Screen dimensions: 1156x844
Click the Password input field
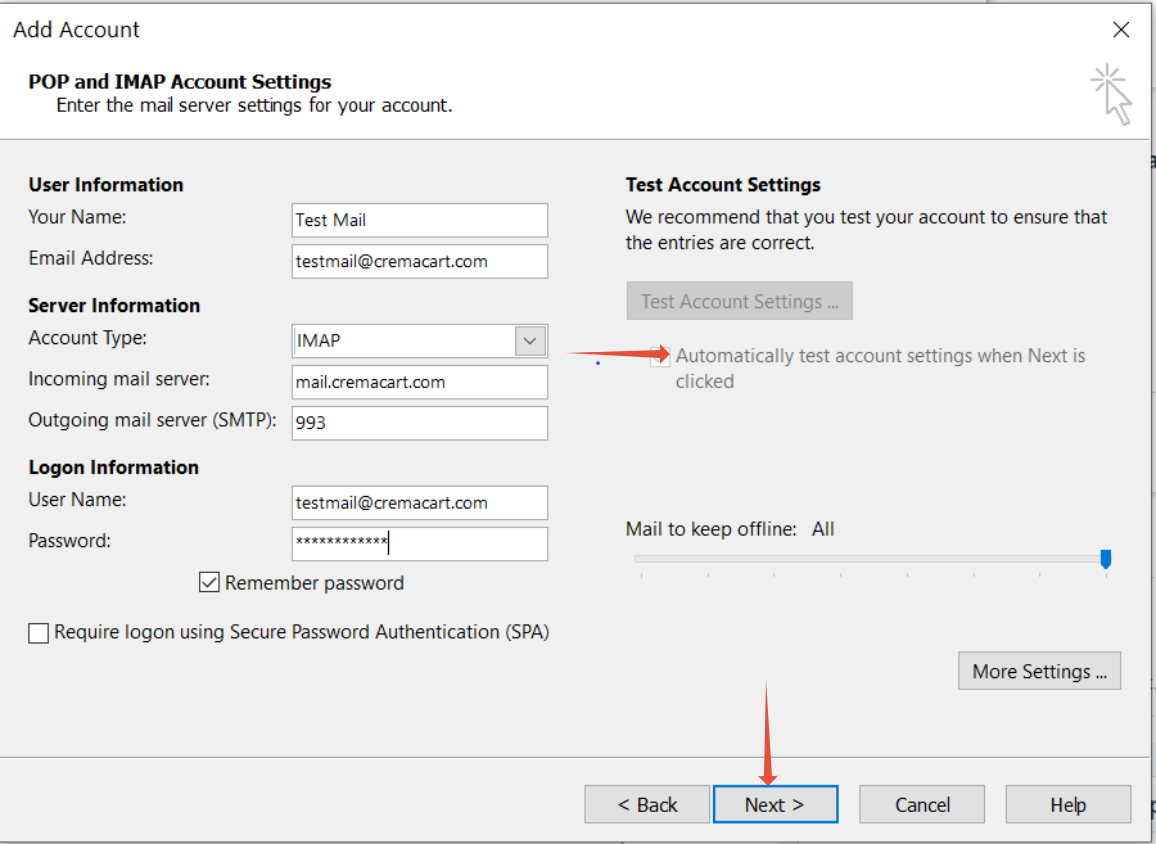[x=419, y=544]
